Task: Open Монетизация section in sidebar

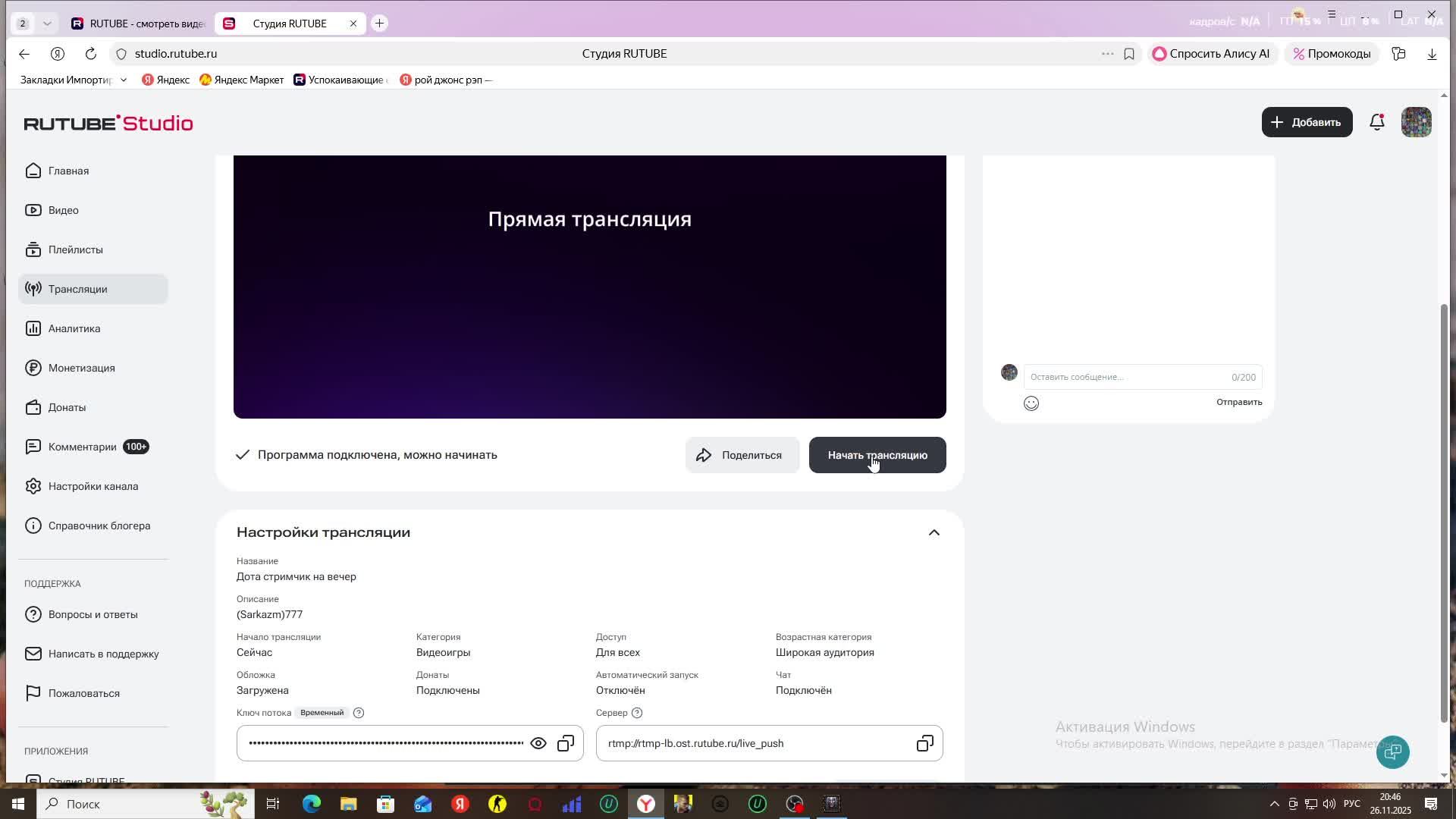Action: coord(80,368)
